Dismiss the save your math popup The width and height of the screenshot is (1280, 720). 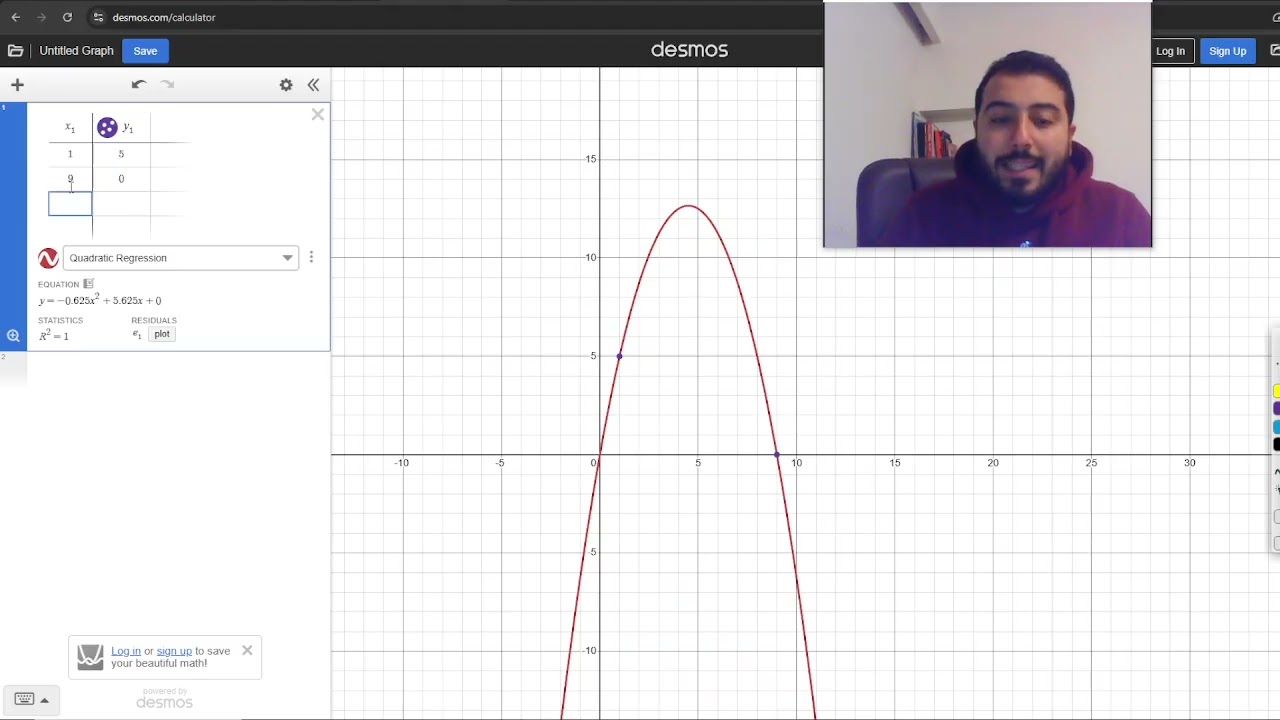247,650
